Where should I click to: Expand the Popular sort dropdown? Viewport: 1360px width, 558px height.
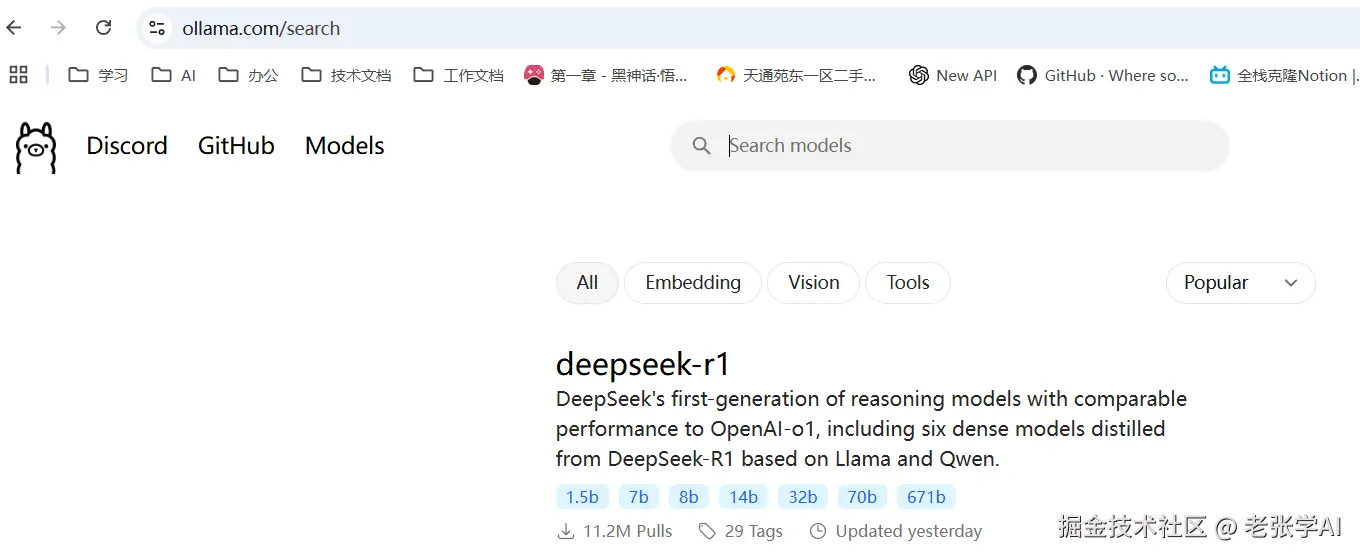point(1240,283)
